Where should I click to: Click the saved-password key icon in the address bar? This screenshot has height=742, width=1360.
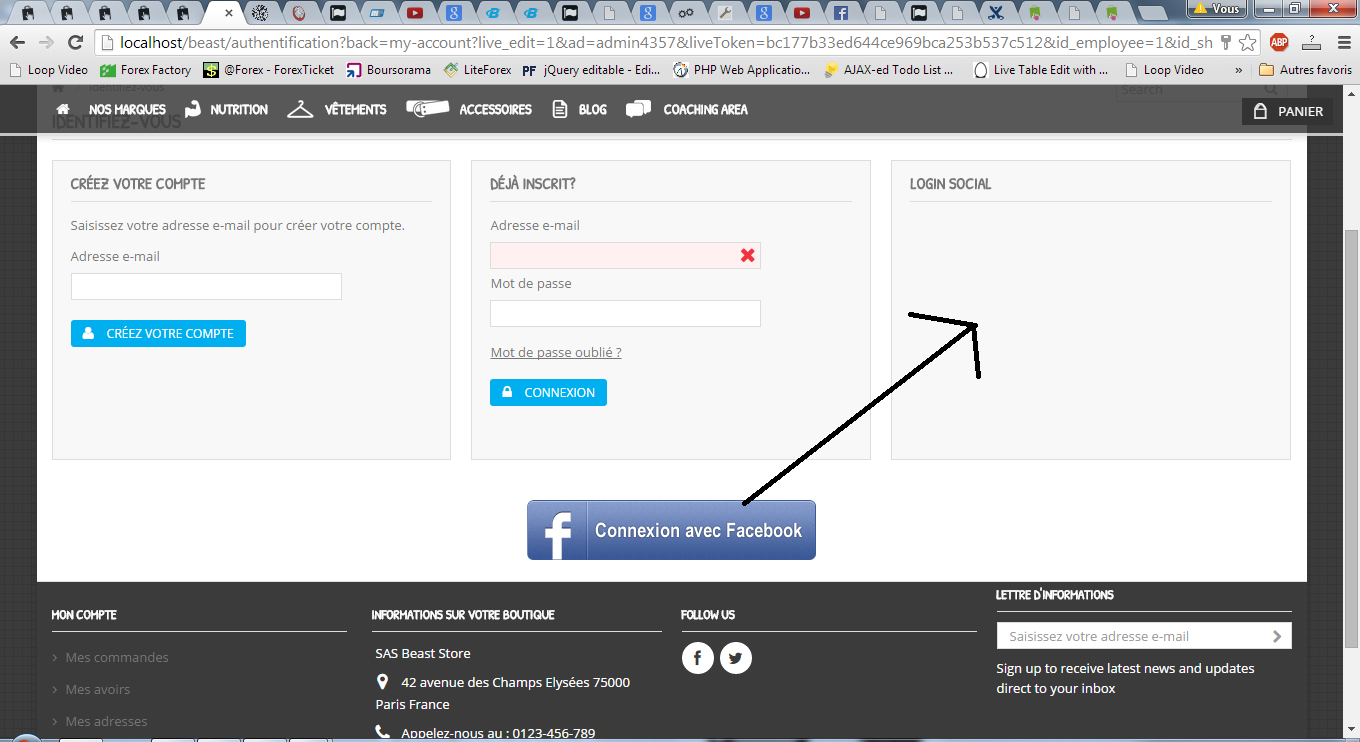tap(1225, 43)
